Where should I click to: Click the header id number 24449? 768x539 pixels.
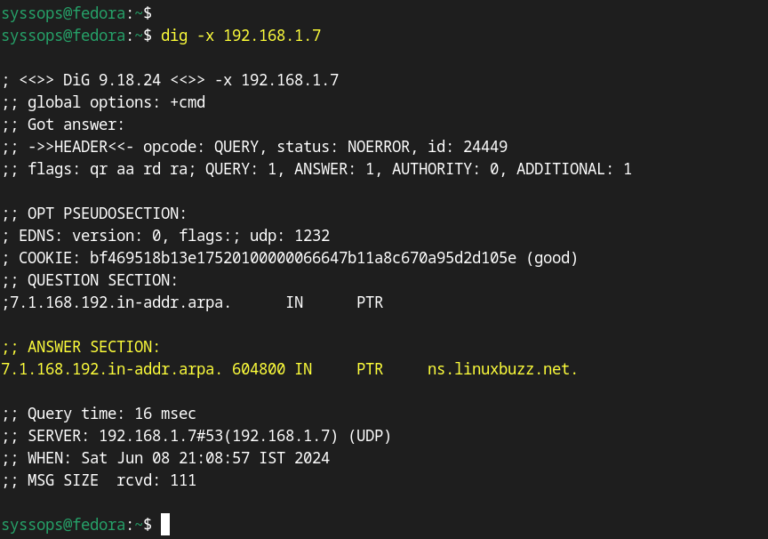click(485, 147)
